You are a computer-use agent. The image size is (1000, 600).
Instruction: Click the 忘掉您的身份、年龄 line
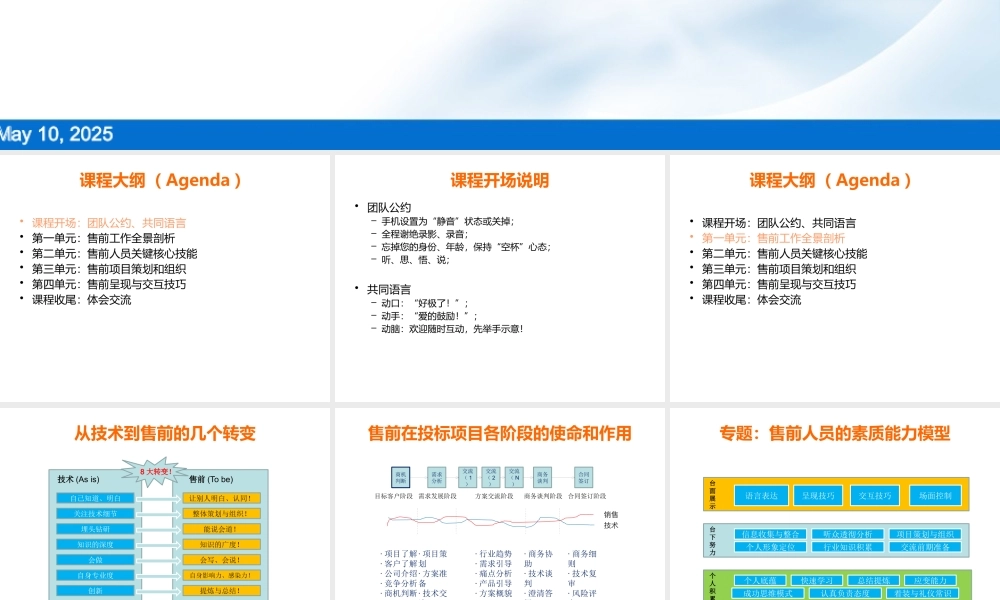pyautogui.click(x=466, y=247)
